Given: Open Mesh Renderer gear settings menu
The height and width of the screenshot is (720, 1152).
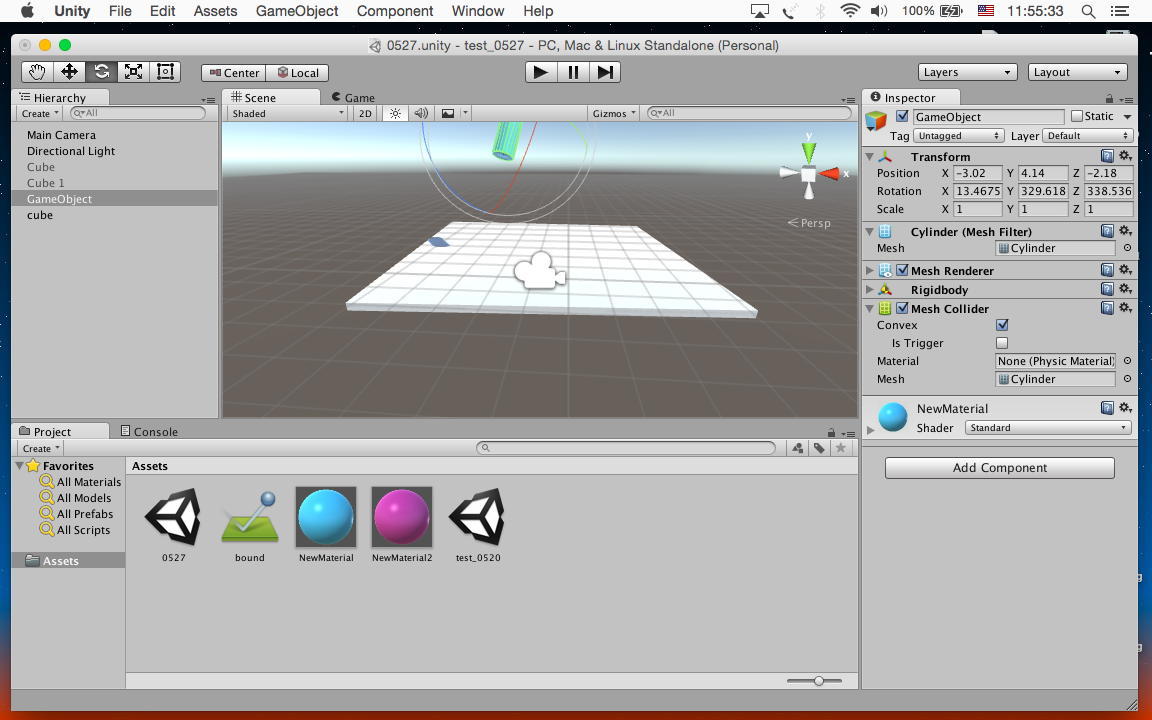Looking at the screenshot, I should 1125,270.
